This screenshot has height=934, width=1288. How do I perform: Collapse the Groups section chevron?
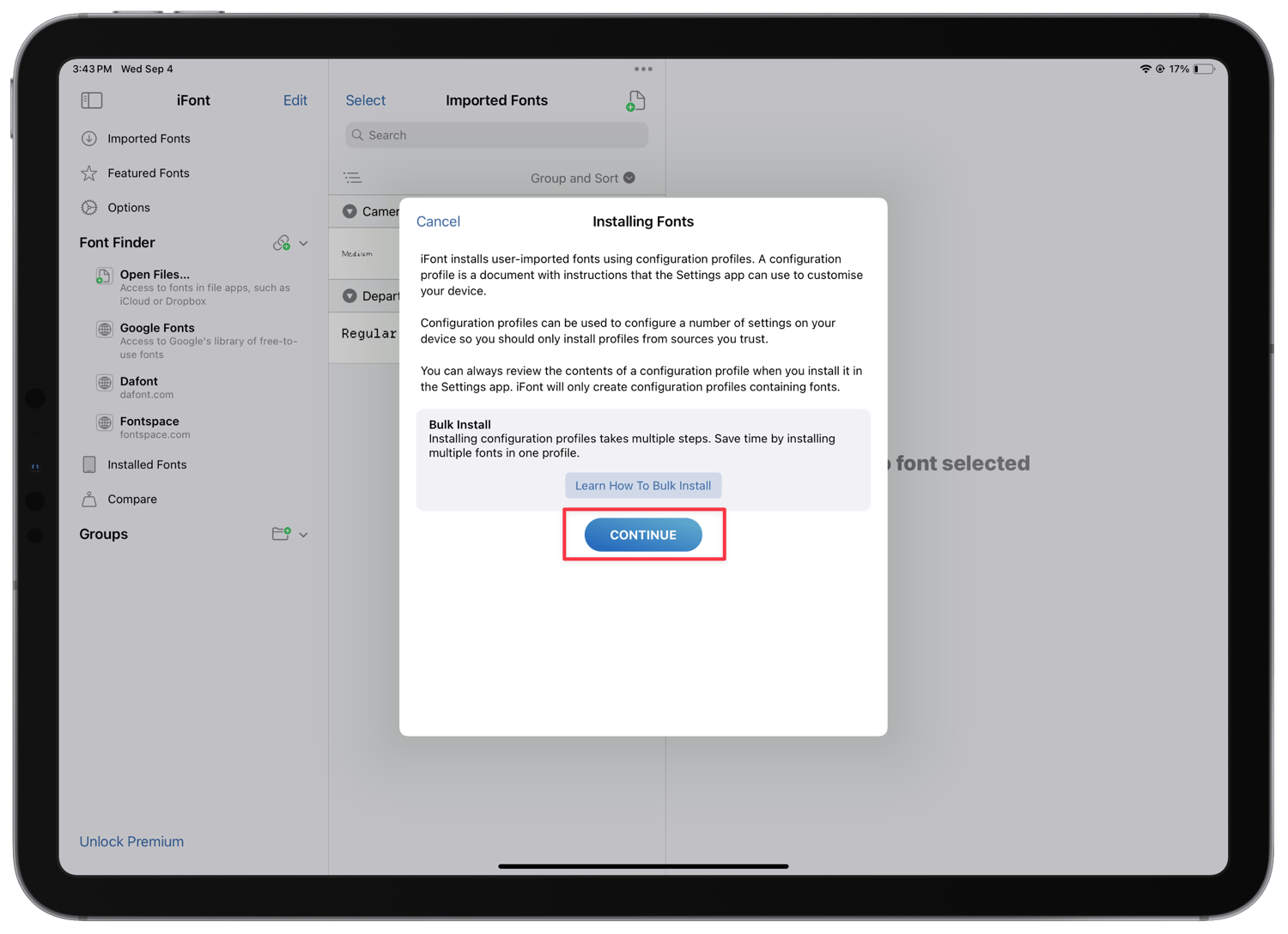pos(305,534)
